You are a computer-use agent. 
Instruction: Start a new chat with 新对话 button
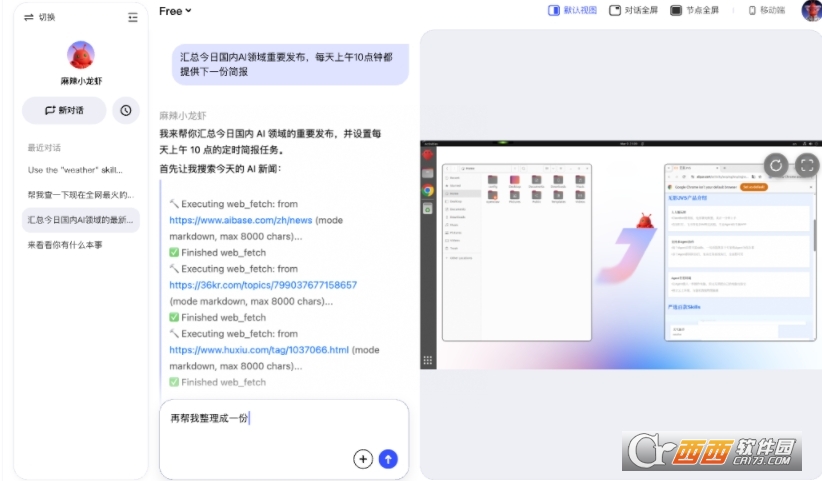pos(64,111)
